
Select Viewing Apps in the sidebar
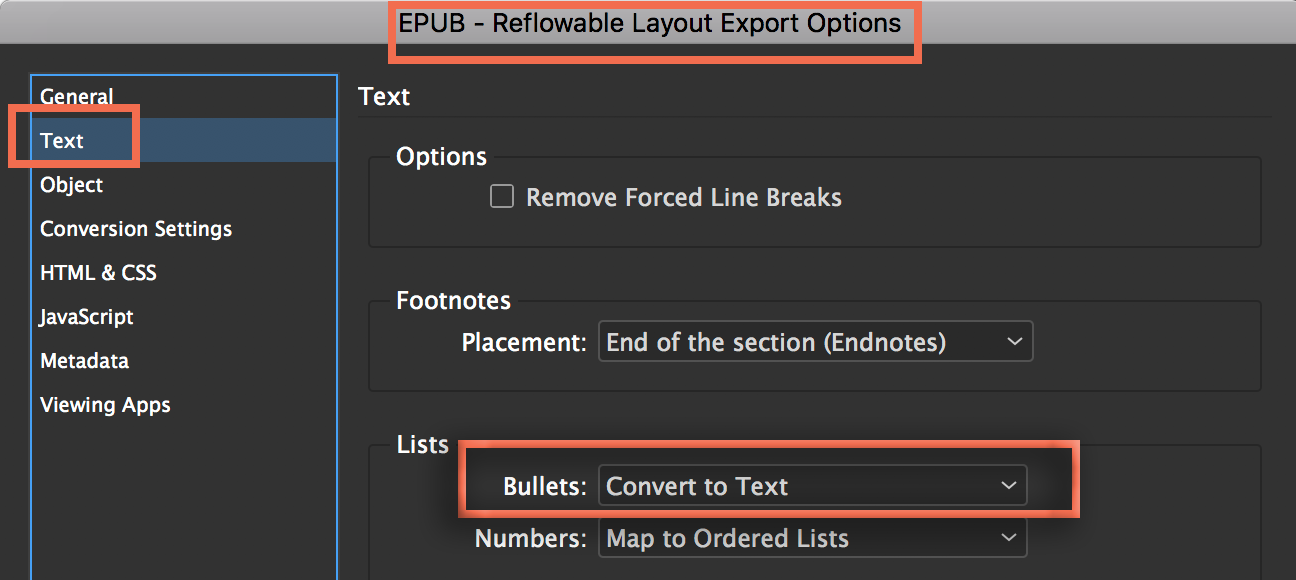click(x=105, y=405)
